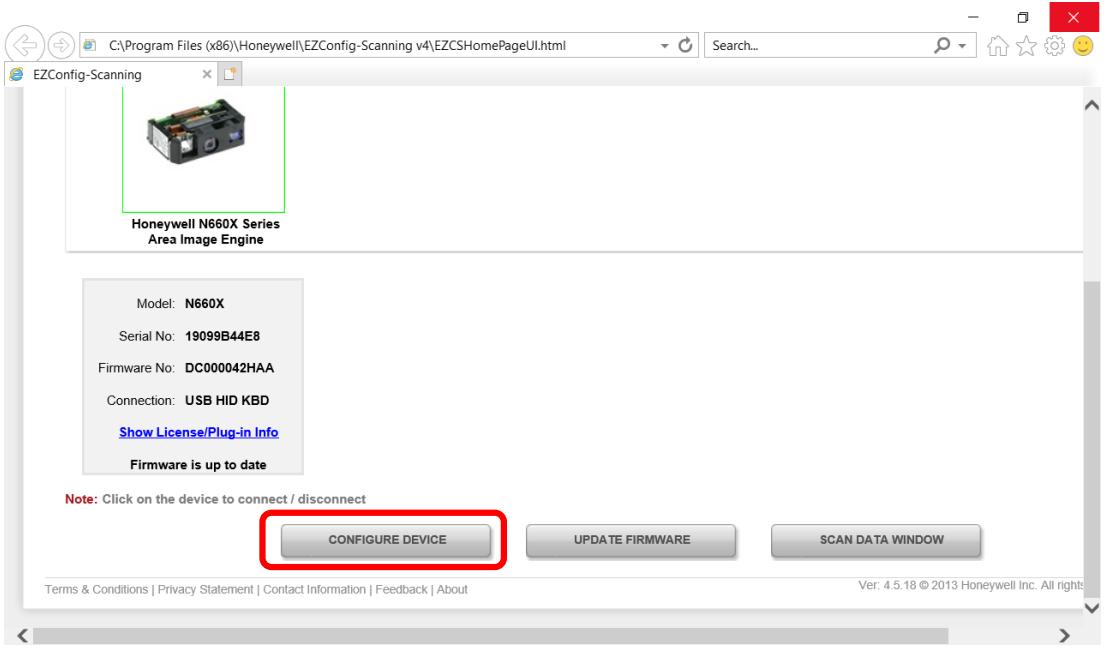Open a new tab button

229,74
